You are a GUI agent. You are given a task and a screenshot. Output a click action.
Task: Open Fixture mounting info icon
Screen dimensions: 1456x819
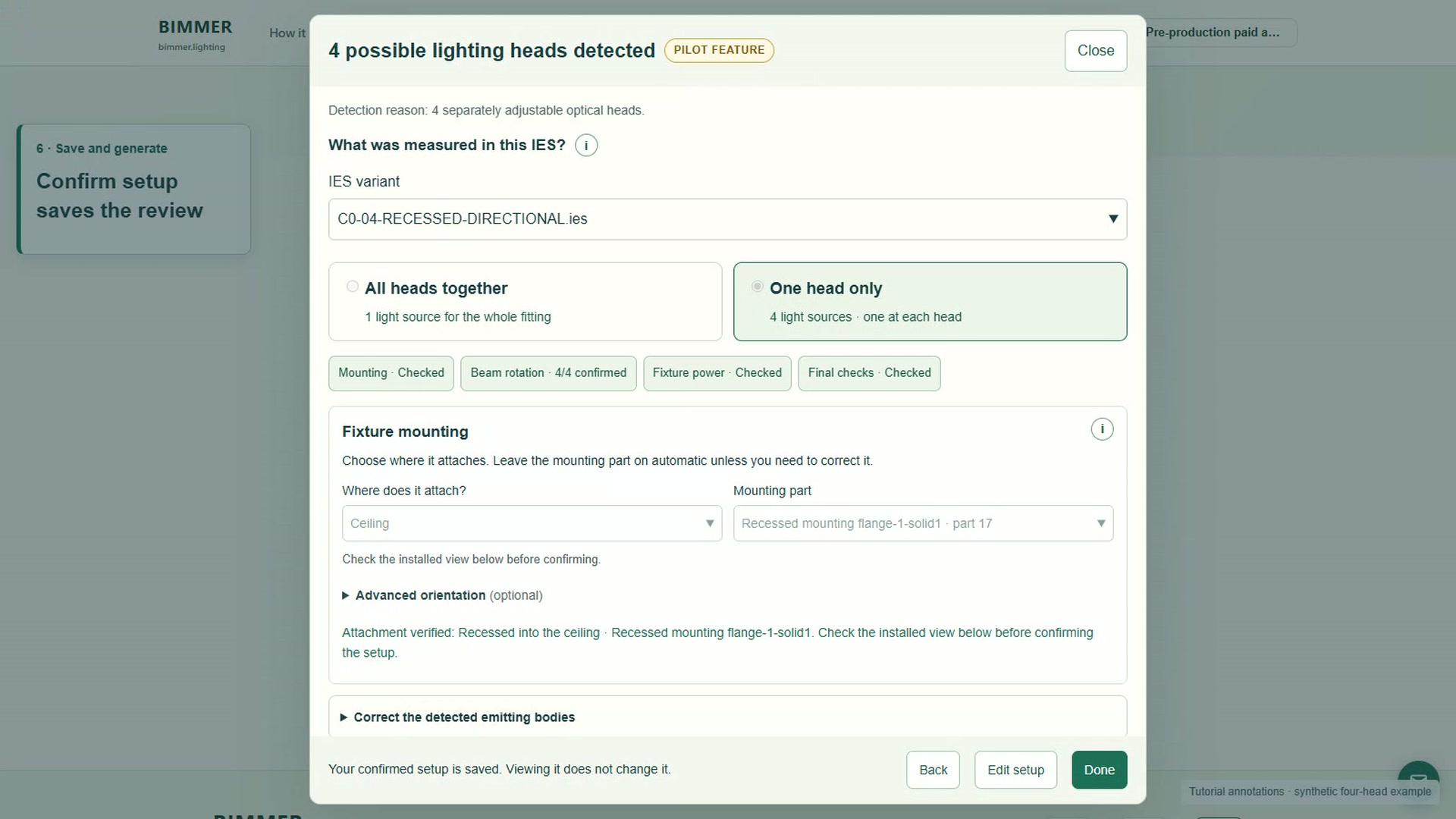[1102, 429]
